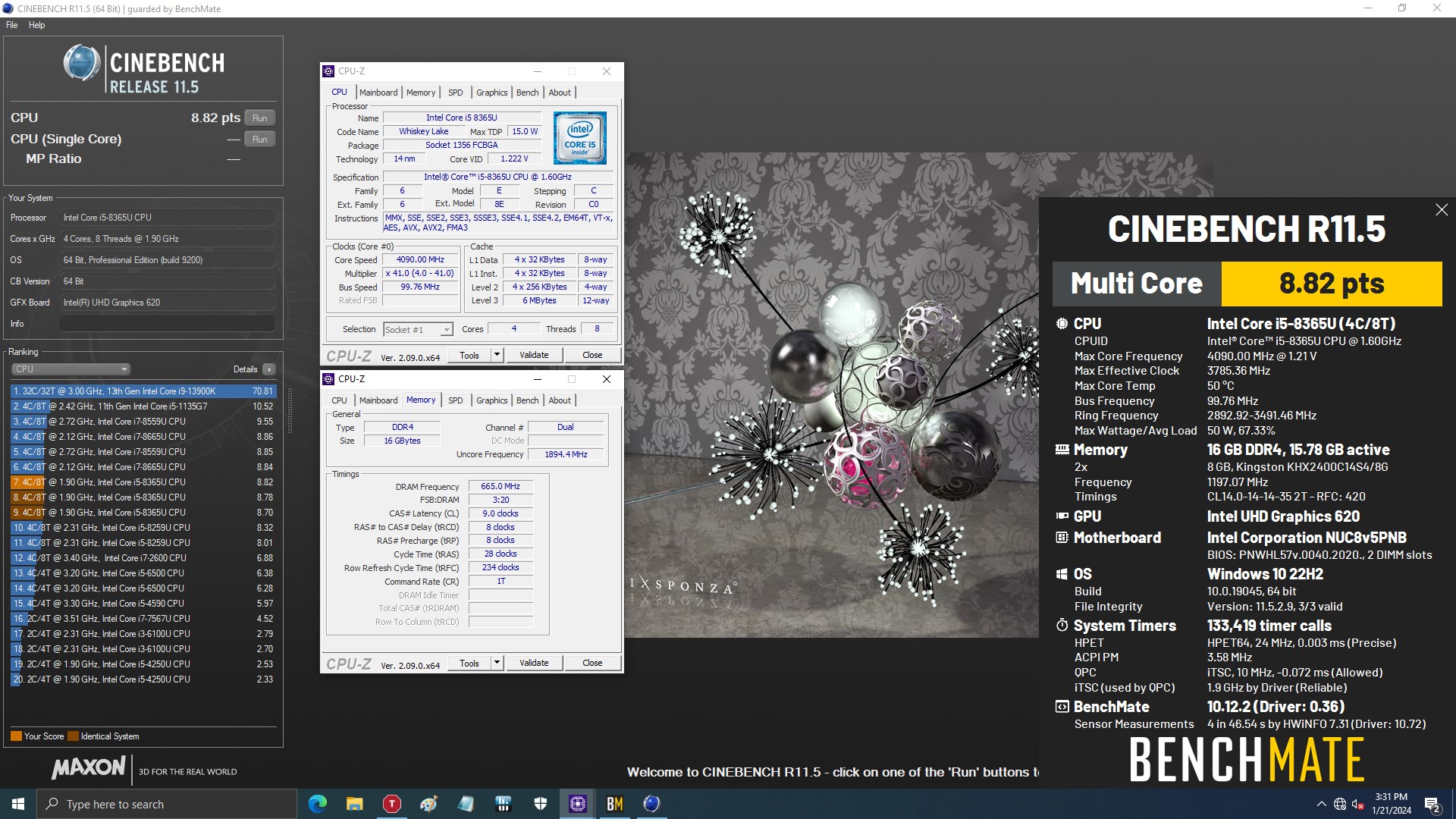Screen dimensions: 1456x819
Task: Click the taskbar search box
Action: coord(167,804)
